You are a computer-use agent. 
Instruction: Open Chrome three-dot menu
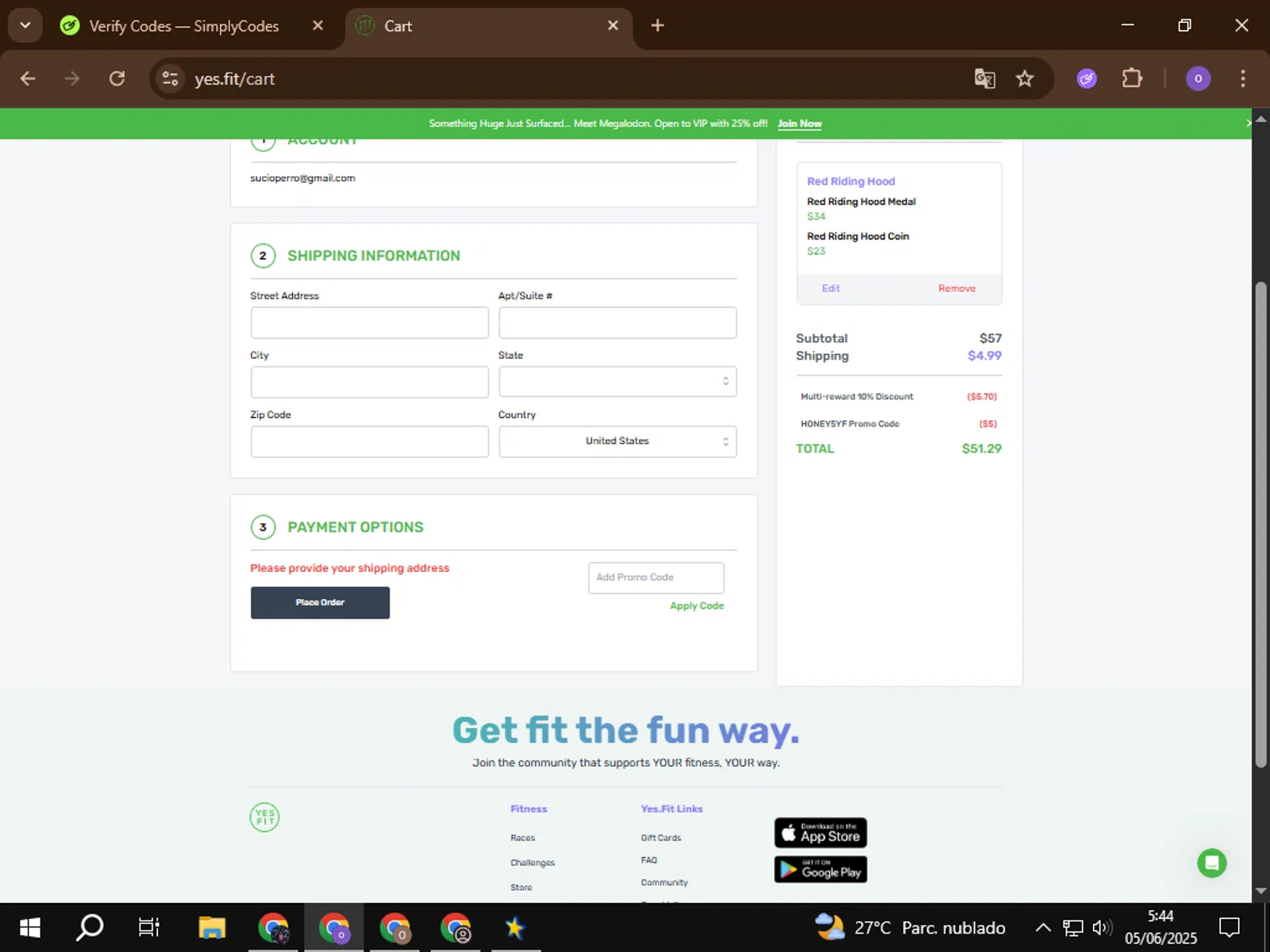pyautogui.click(x=1243, y=79)
